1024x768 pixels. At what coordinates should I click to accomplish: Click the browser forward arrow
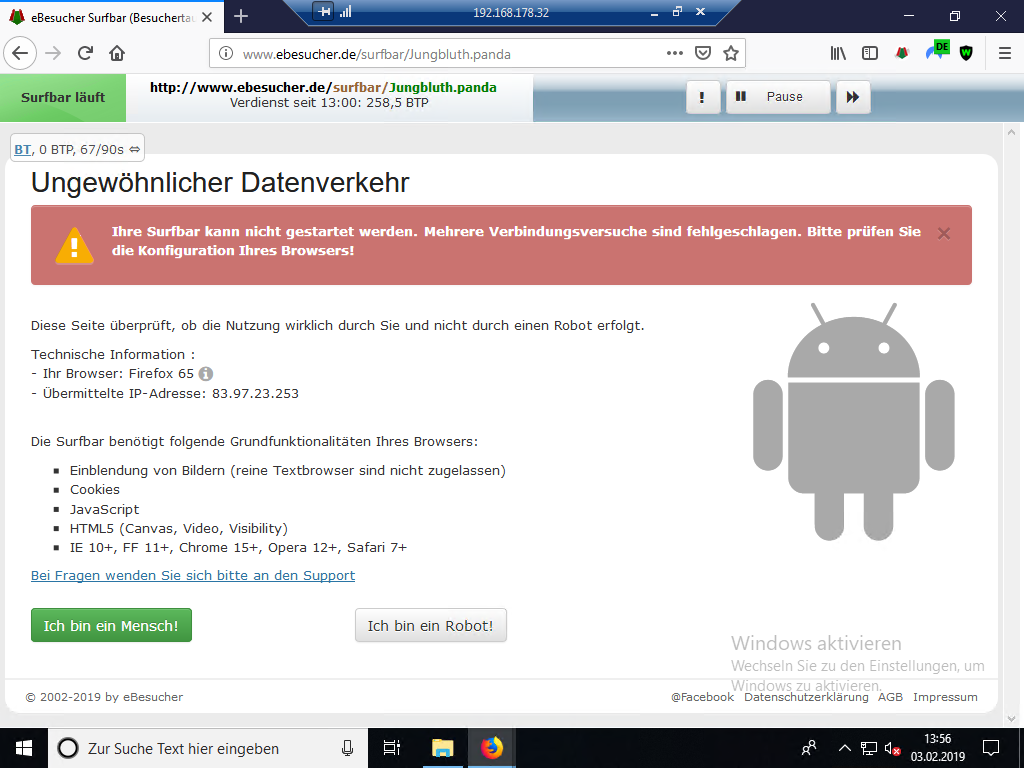(x=54, y=54)
